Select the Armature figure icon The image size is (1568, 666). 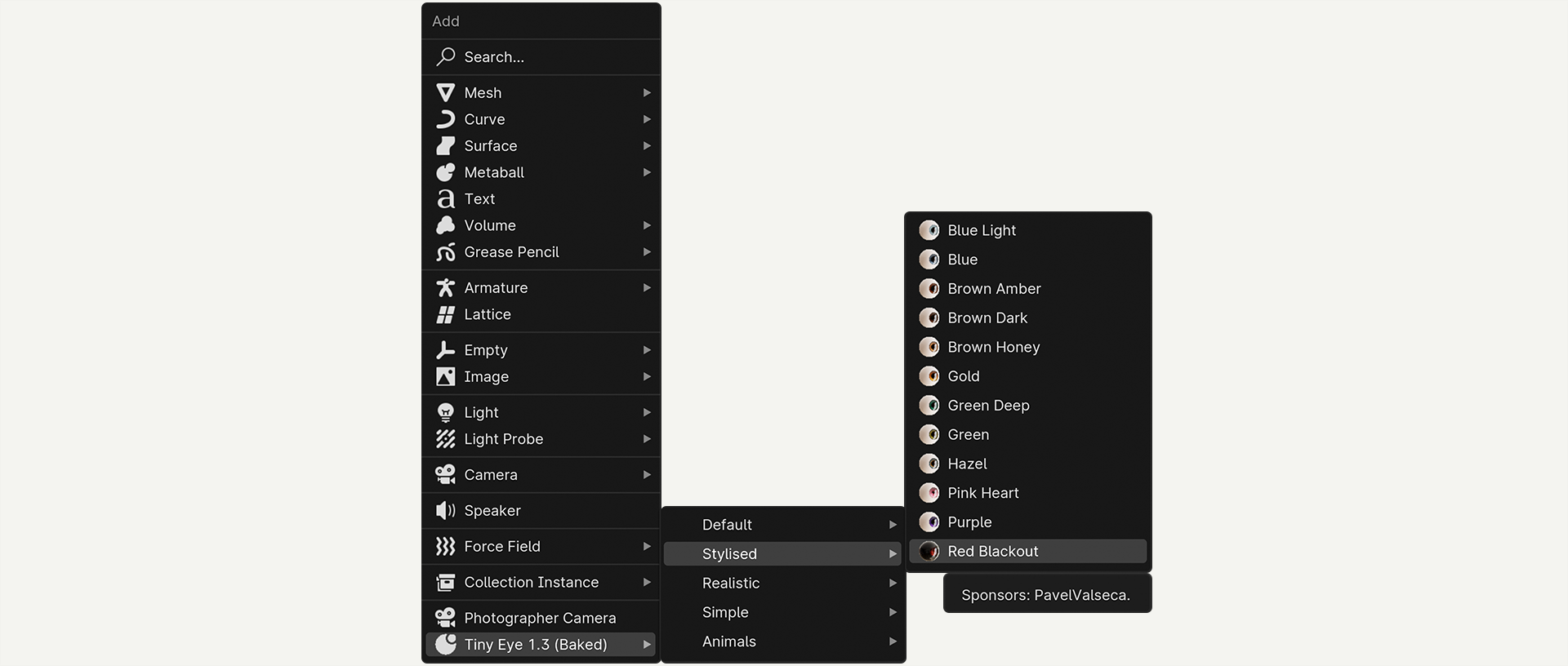point(445,288)
